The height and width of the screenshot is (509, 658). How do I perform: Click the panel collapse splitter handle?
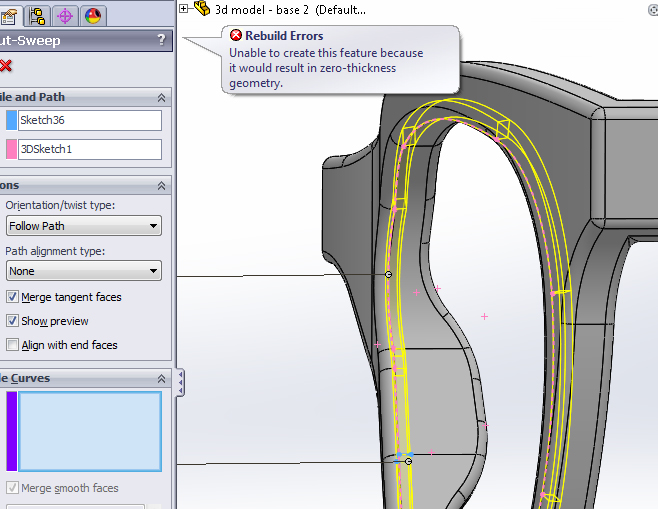point(180,382)
